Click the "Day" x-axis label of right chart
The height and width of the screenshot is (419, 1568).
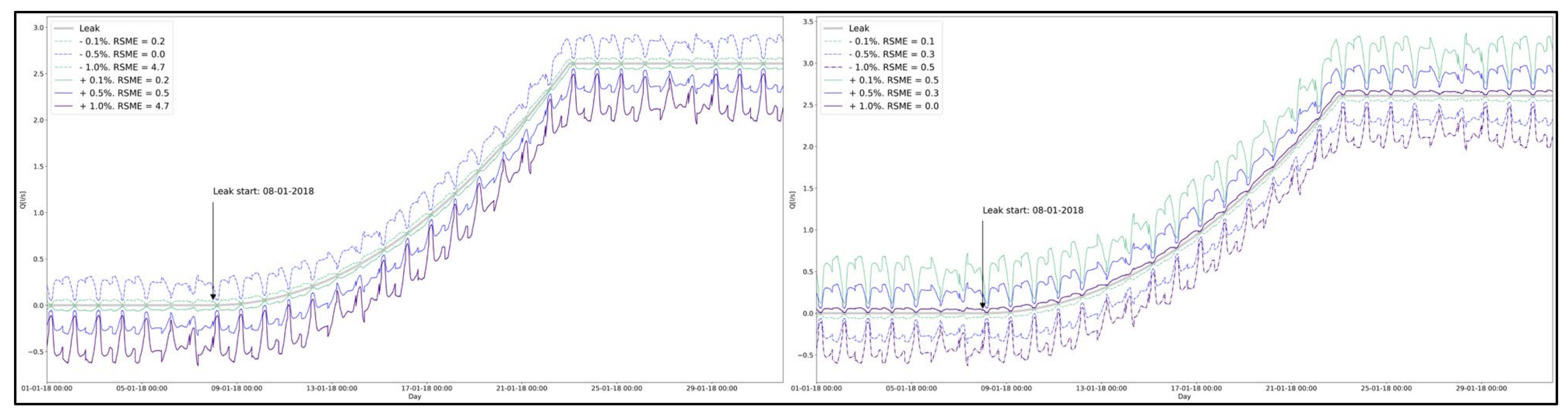[x=1184, y=396]
